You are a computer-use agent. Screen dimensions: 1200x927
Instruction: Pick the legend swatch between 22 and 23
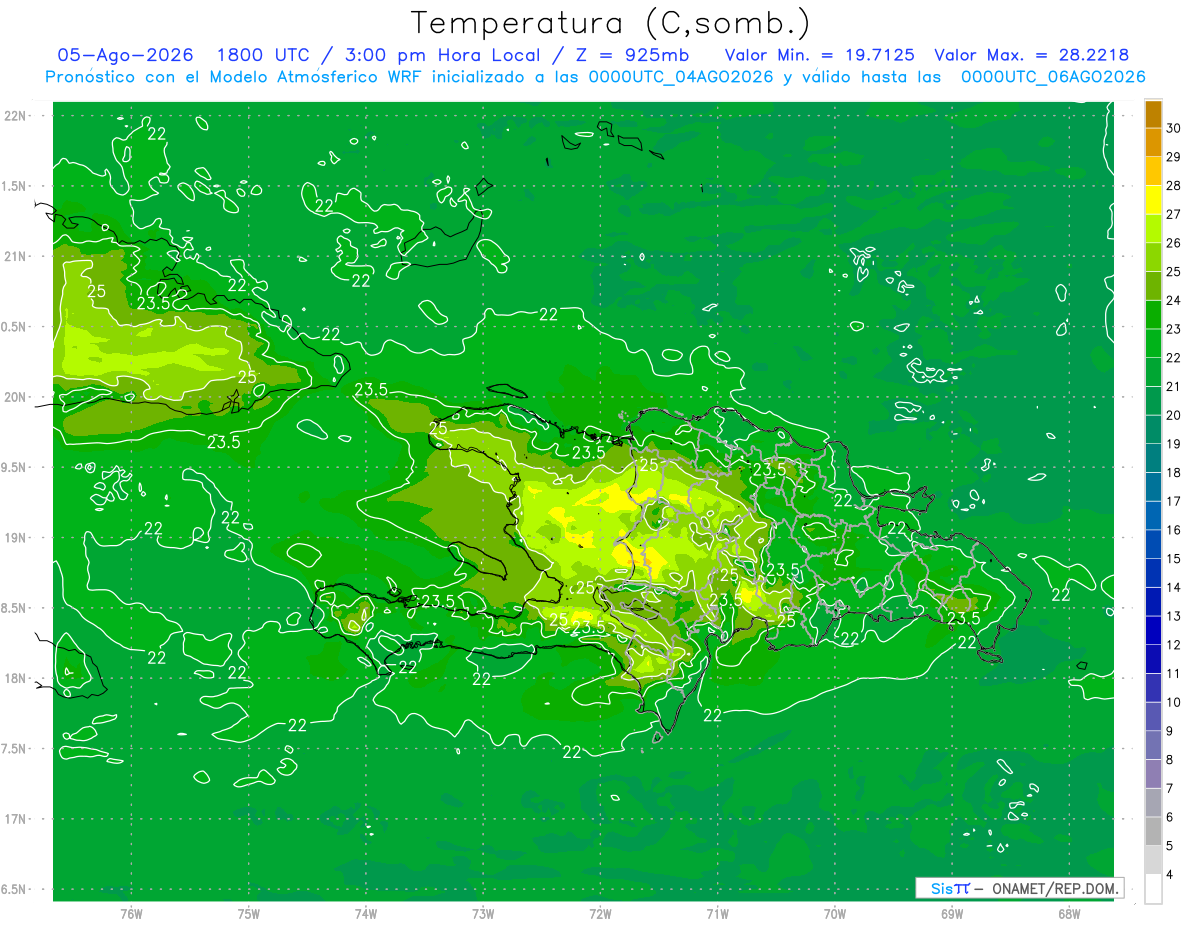[x=1153, y=343]
